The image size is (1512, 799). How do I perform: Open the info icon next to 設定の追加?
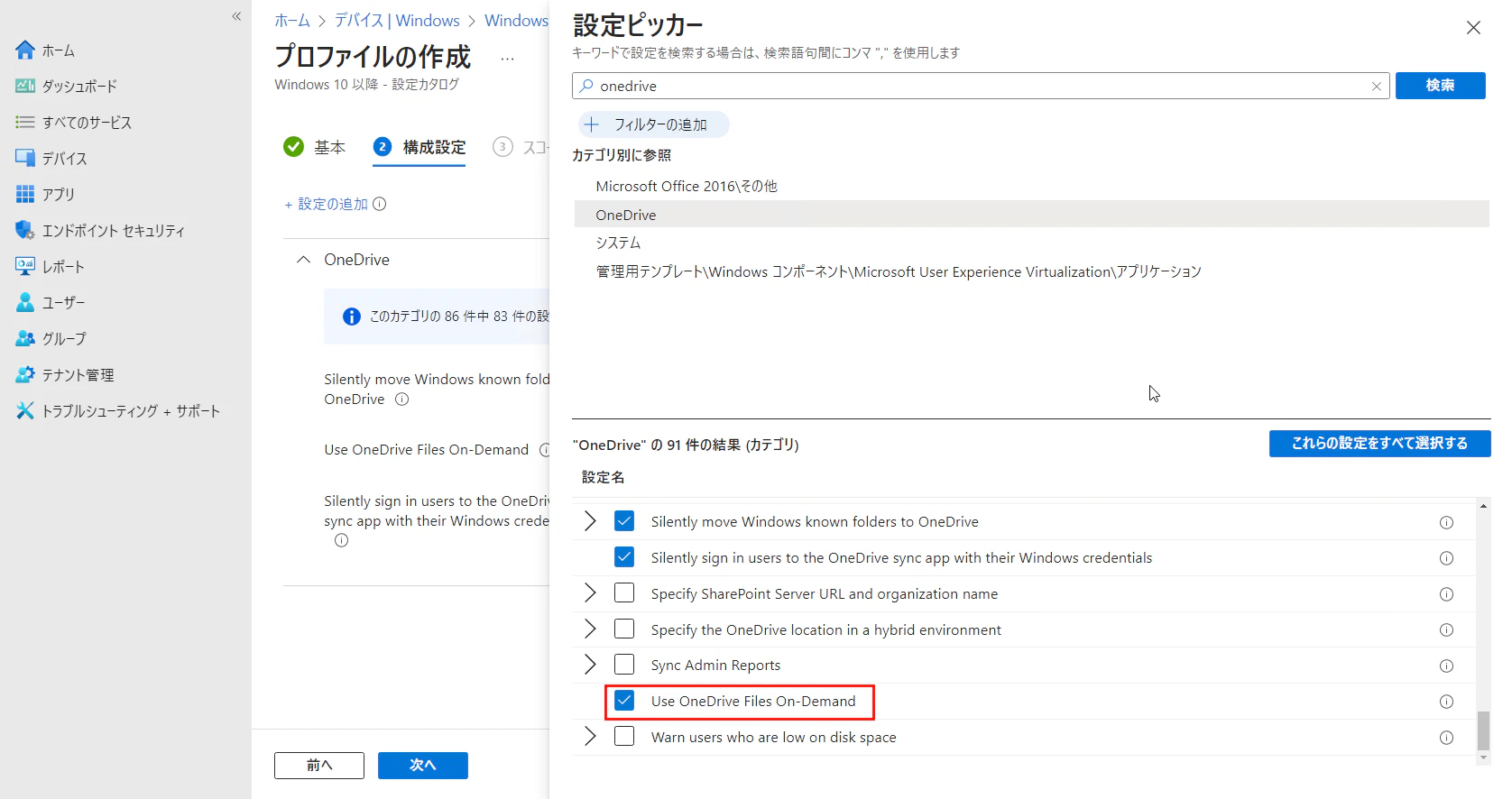(x=380, y=204)
